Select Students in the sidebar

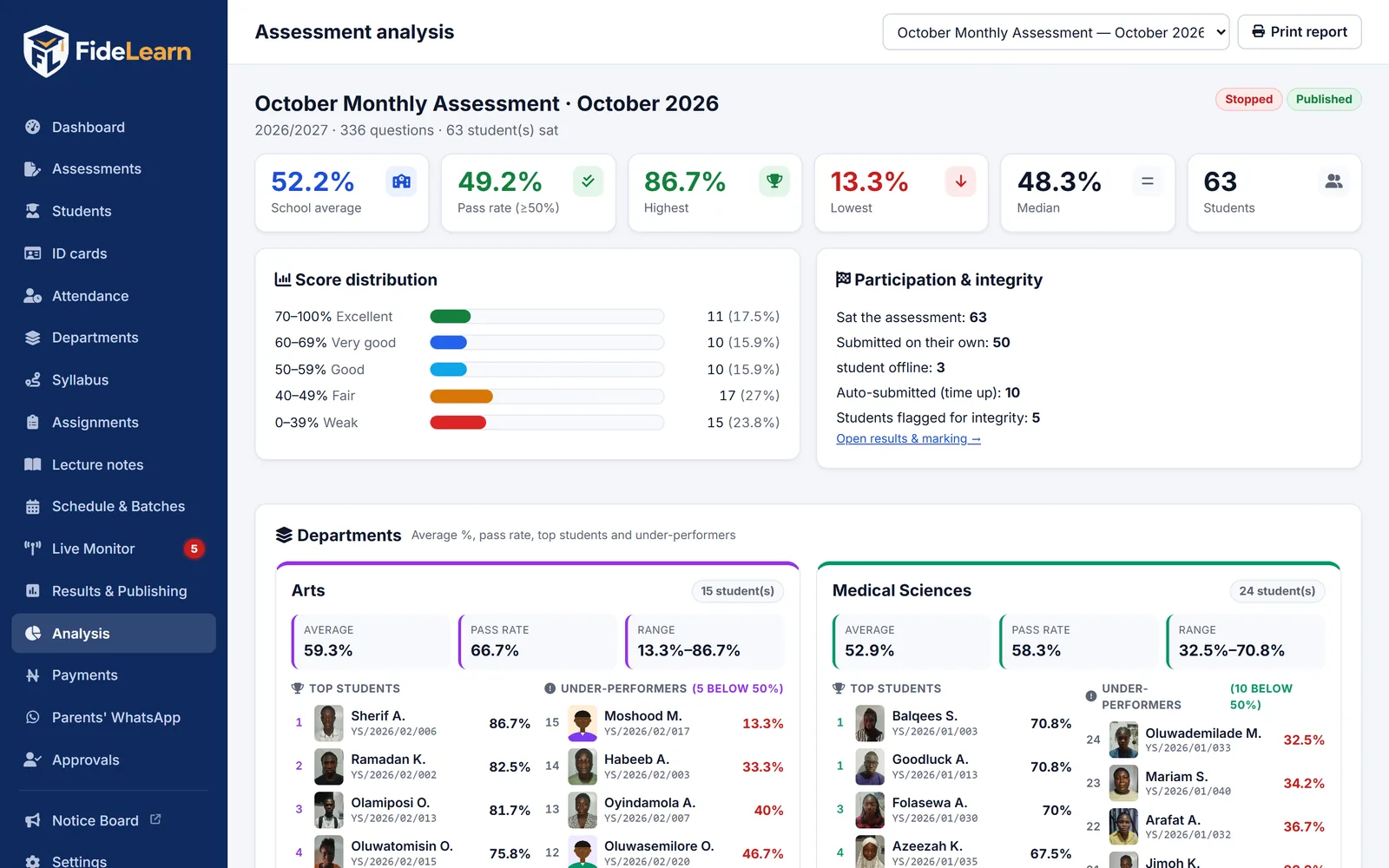[x=114, y=211]
